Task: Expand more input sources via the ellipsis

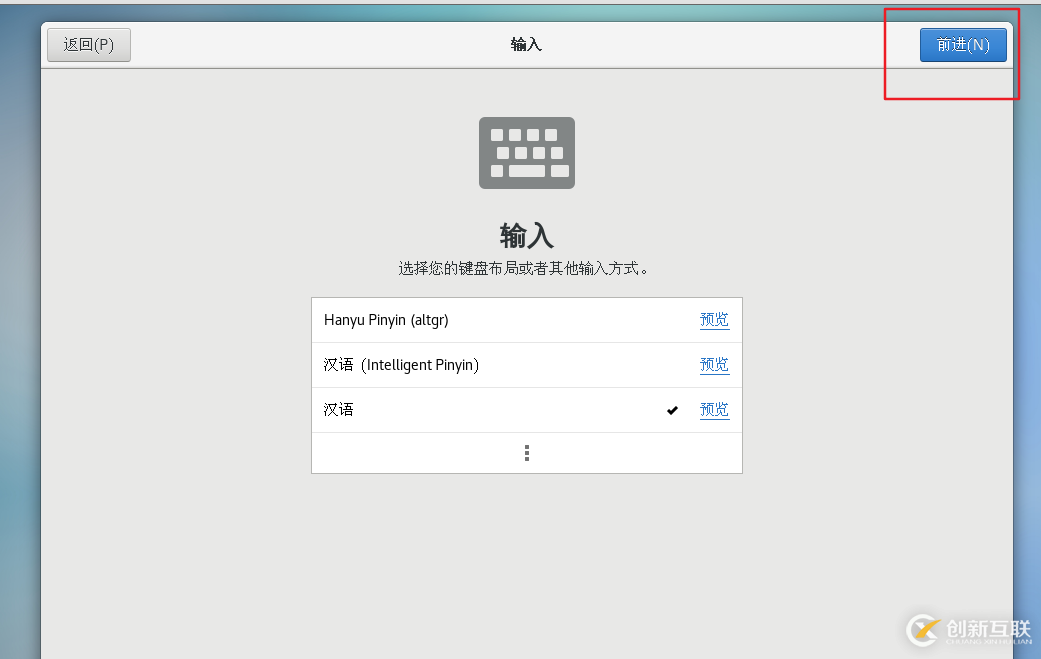Action: click(x=526, y=452)
